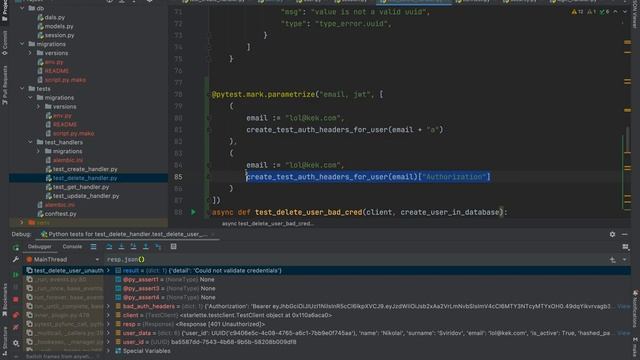Step Out in debugger toolbar
Screen dimensions: 640x360
146,247
